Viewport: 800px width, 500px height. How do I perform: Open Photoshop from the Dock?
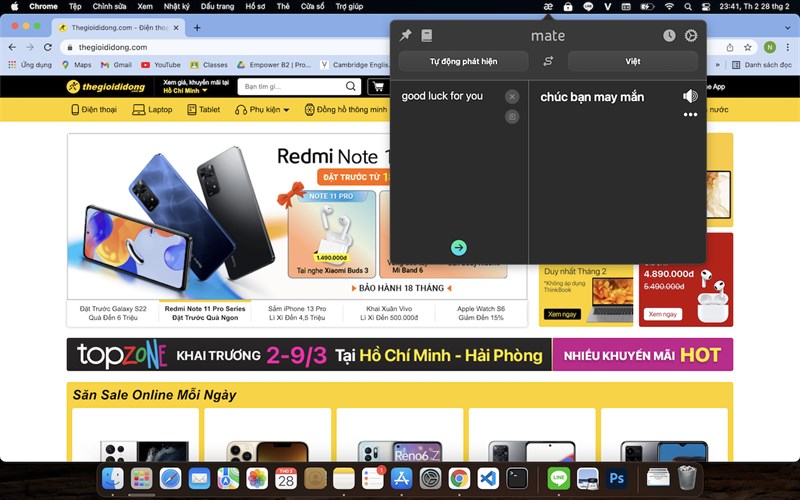[616, 479]
